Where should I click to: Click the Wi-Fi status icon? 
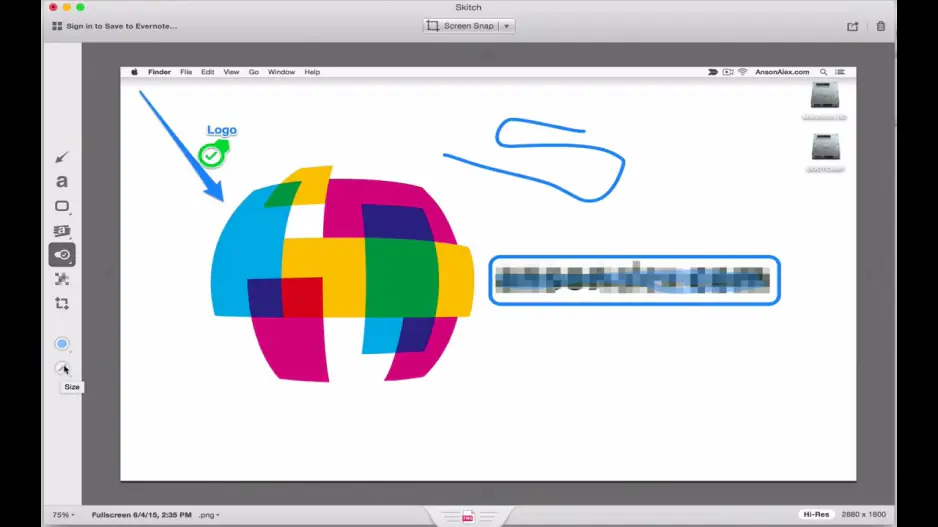pos(742,72)
